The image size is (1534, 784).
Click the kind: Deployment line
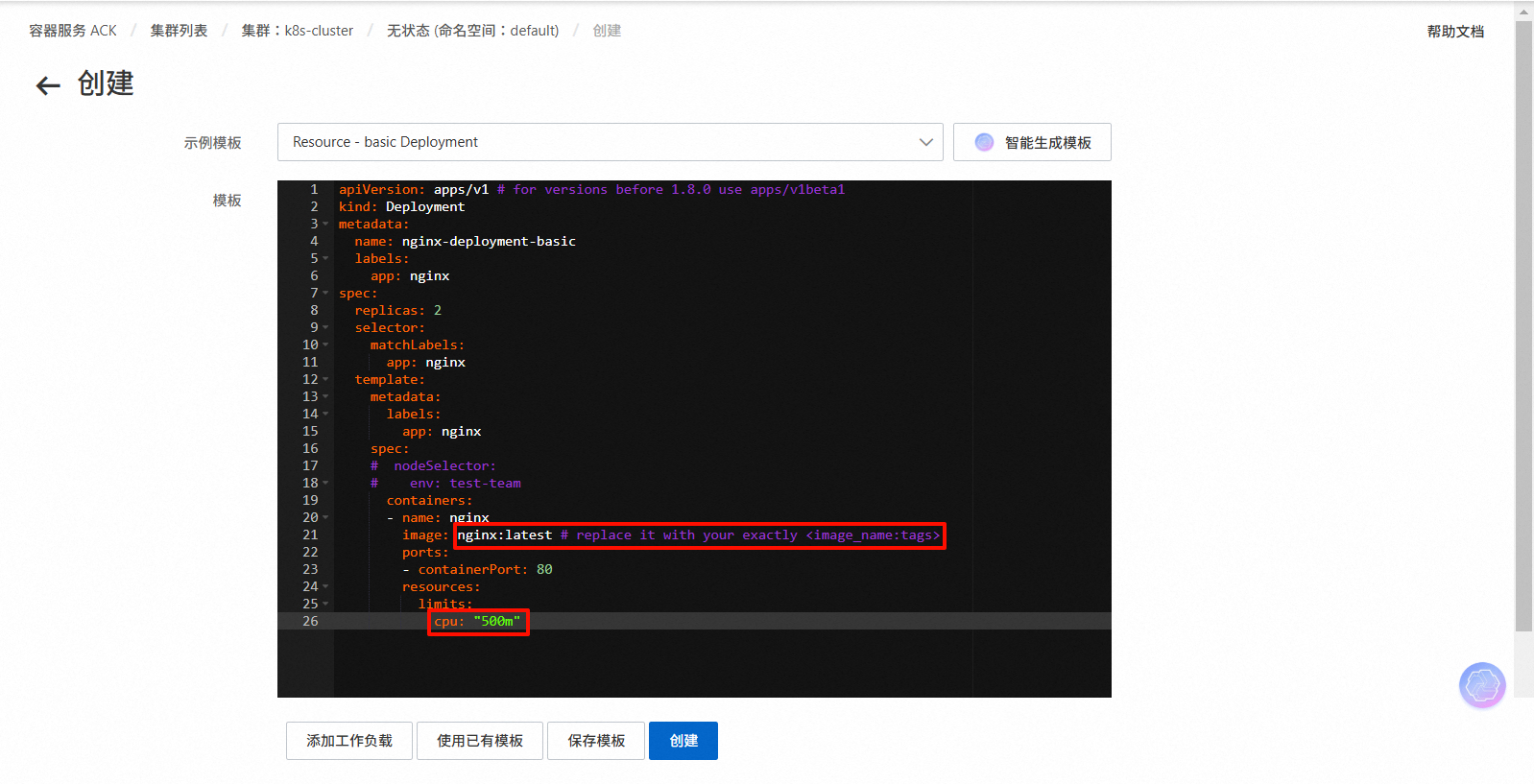pyautogui.click(x=402, y=207)
